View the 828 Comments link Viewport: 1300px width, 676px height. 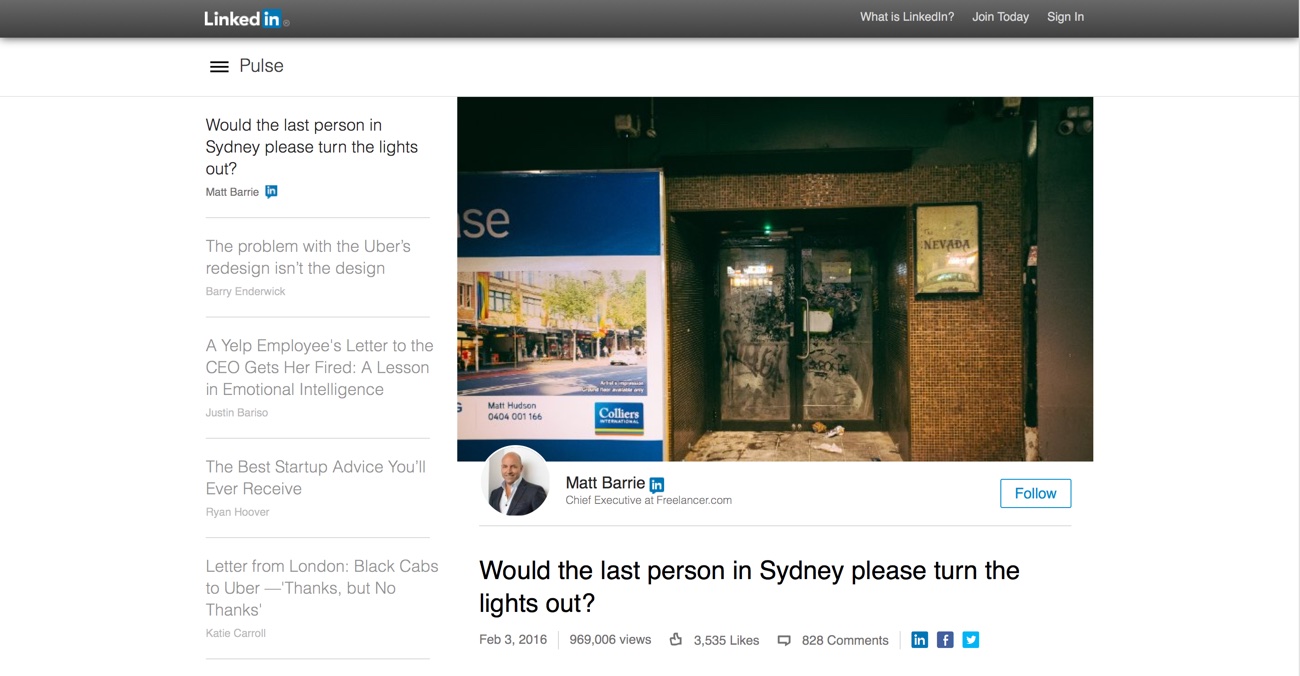tap(845, 640)
